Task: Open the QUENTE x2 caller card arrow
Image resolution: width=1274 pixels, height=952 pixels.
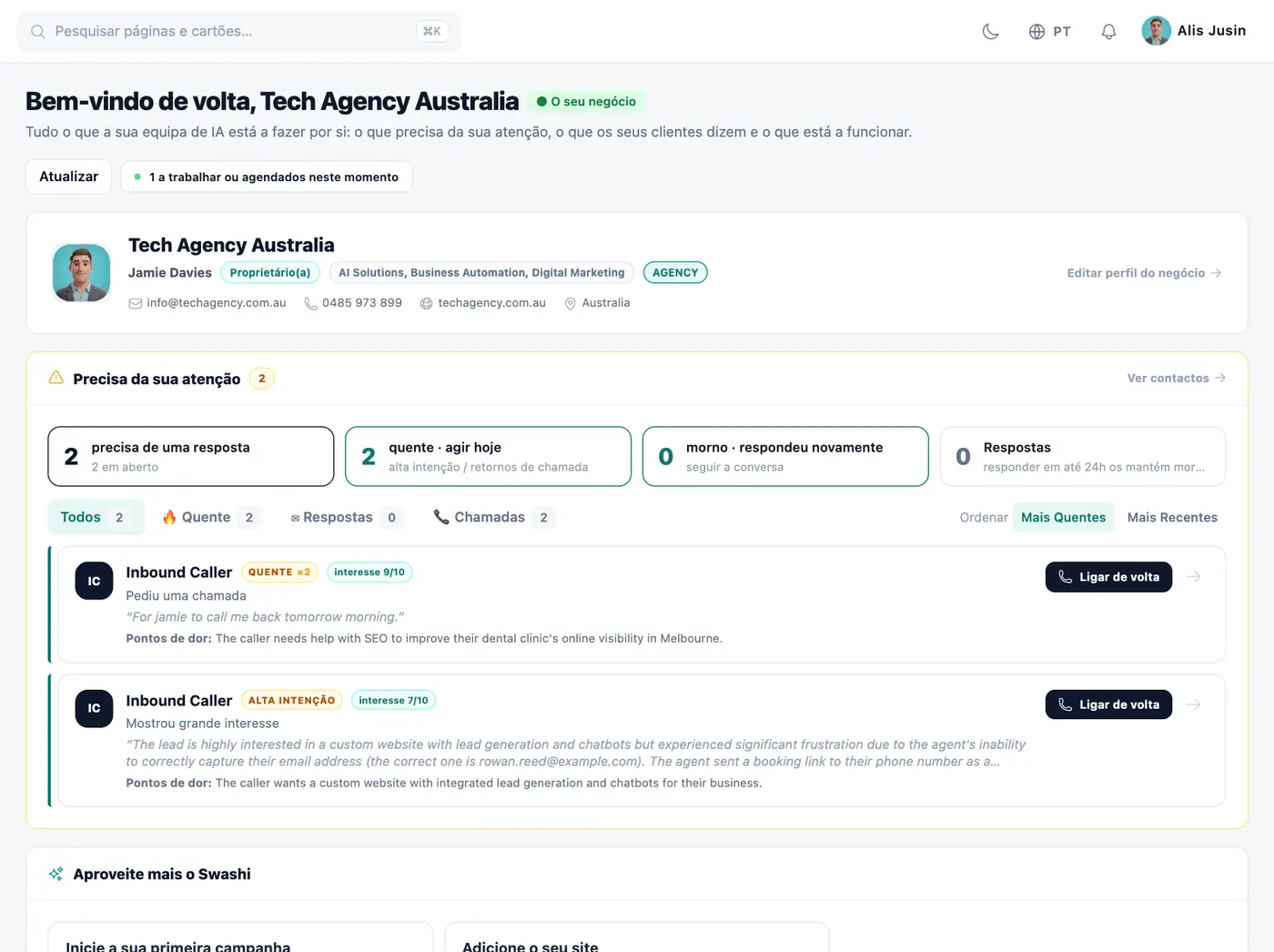Action: (x=1194, y=577)
